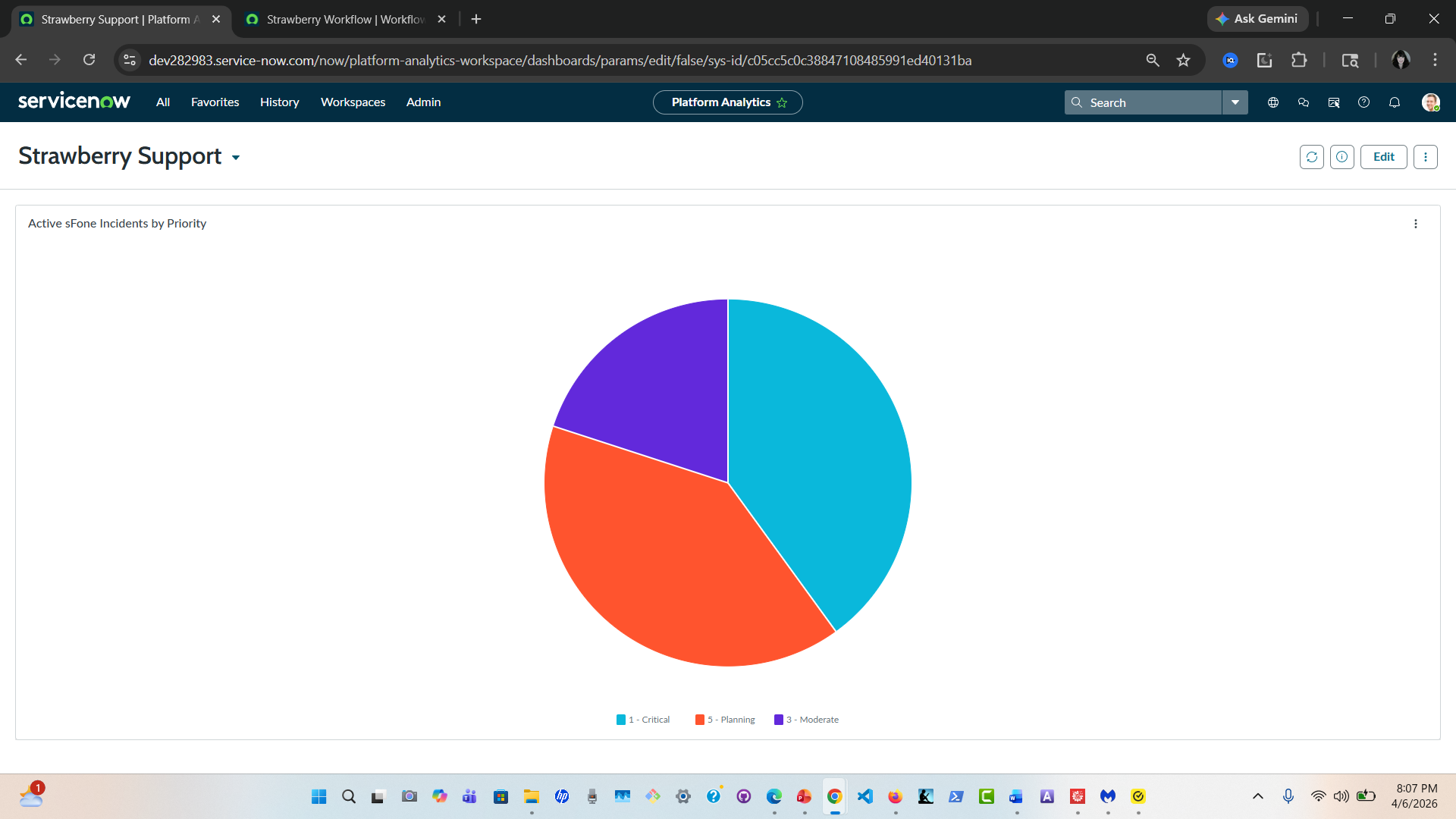The image size is (1456, 819).
Task: Open the search scope dropdown arrow
Action: [1235, 102]
